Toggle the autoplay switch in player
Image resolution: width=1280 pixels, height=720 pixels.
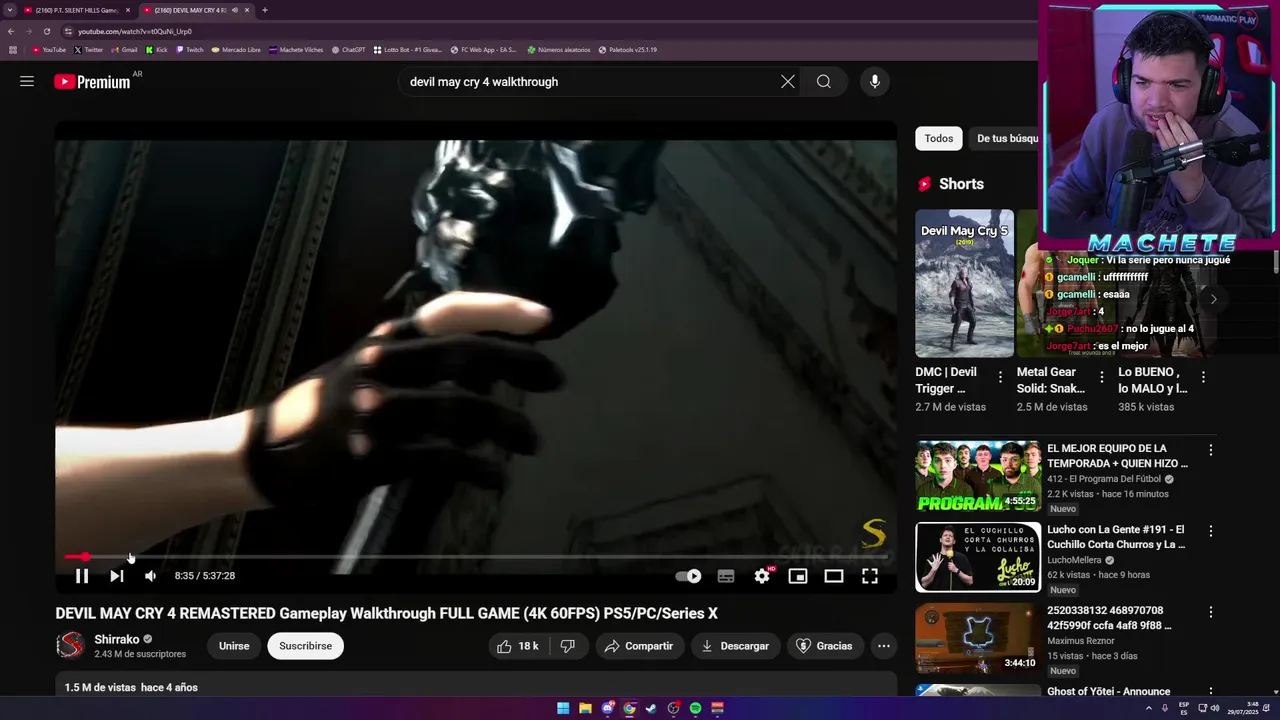click(x=688, y=576)
